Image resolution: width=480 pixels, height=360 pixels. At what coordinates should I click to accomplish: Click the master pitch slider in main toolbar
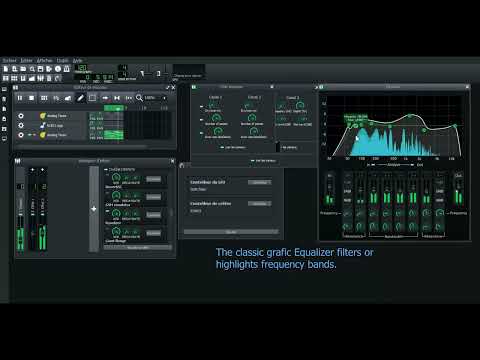click(x=159, y=73)
